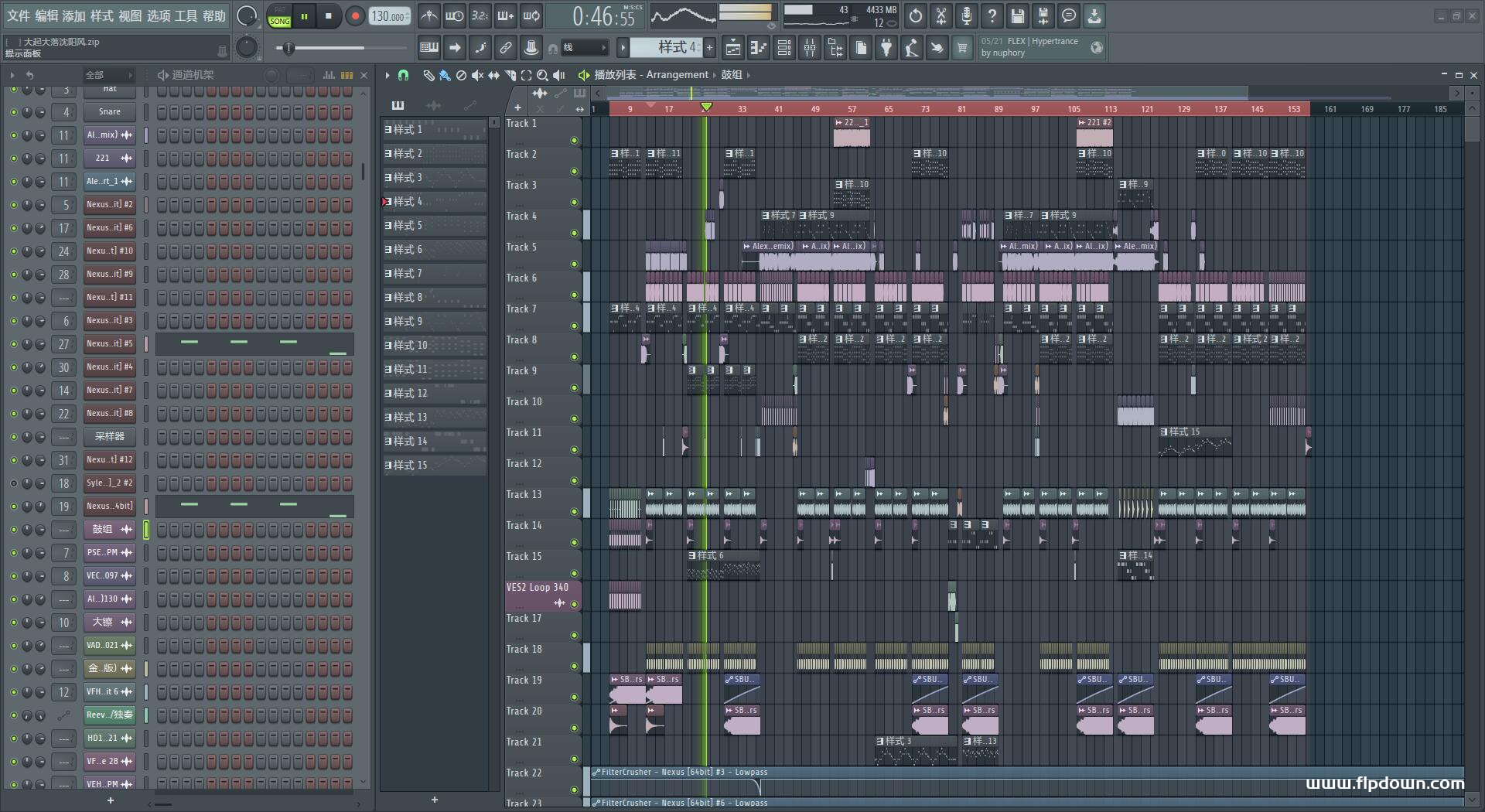Add new pattern with plus button
The height and width of the screenshot is (812, 1485).
(709, 48)
